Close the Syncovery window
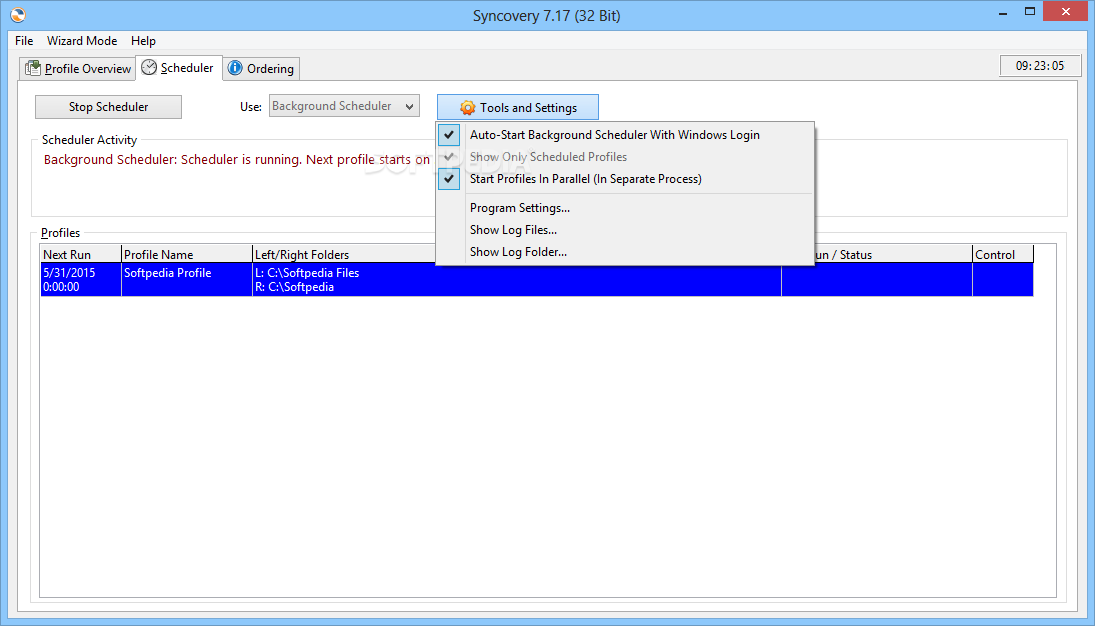 pyautogui.click(x=1066, y=11)
